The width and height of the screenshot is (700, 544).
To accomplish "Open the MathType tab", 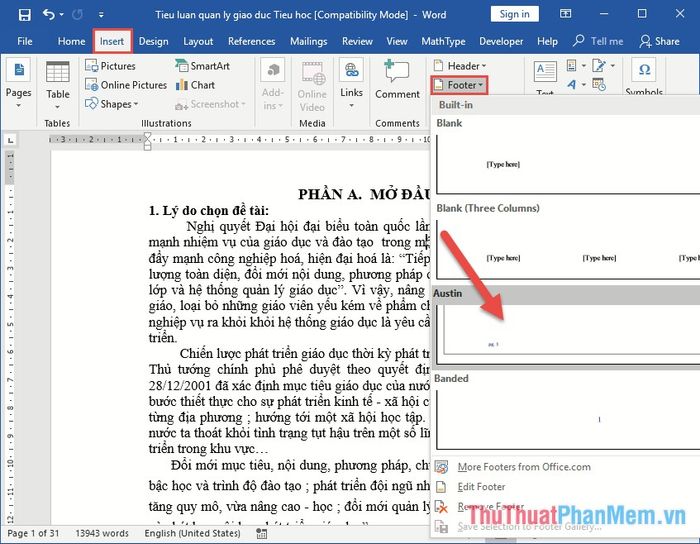I will [x=443, y=42].
